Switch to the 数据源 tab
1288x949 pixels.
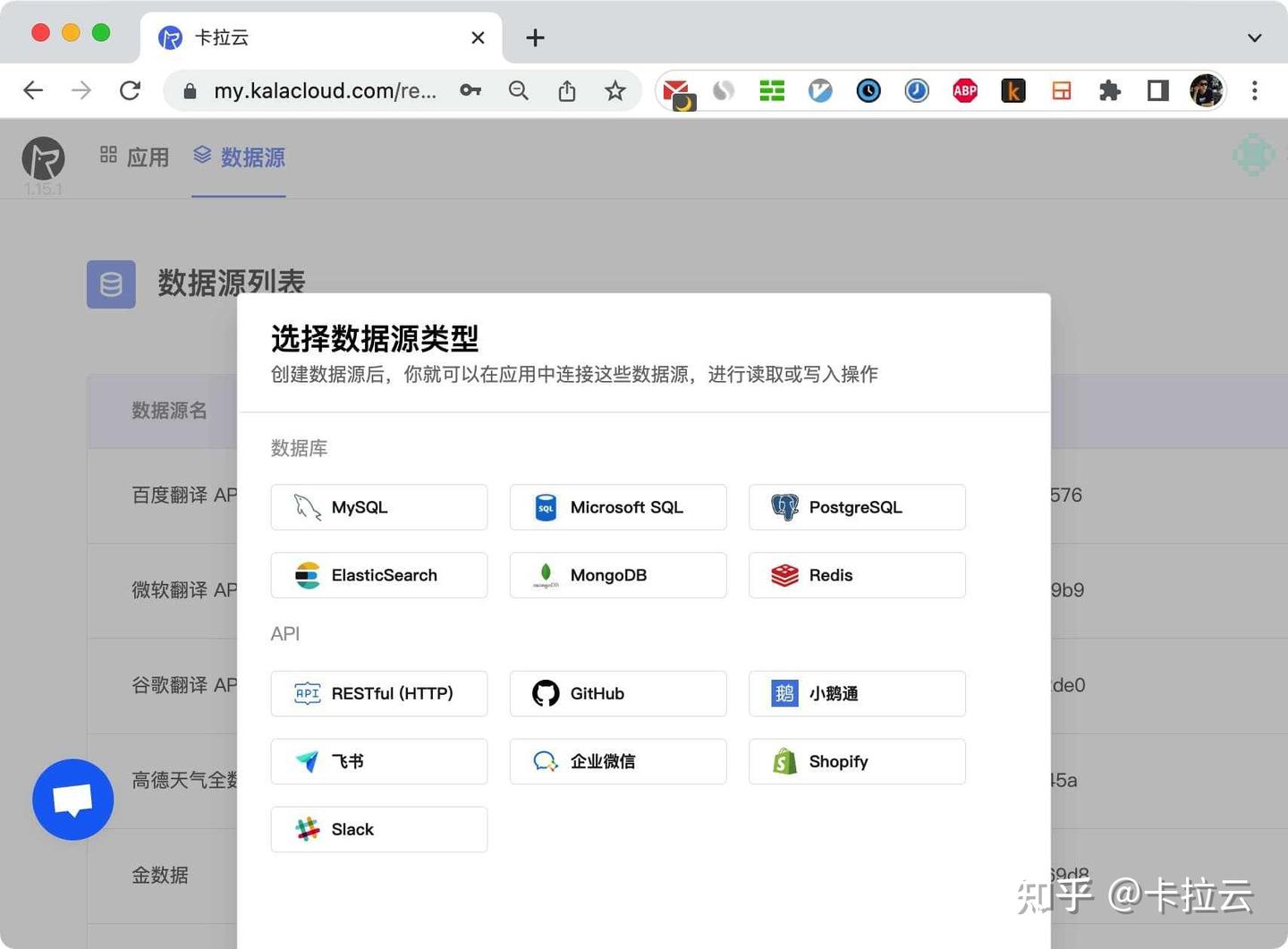[239, 157]
